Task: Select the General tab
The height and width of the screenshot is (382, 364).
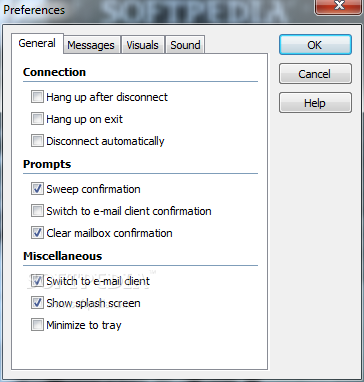Action: (x=37, y=43)
